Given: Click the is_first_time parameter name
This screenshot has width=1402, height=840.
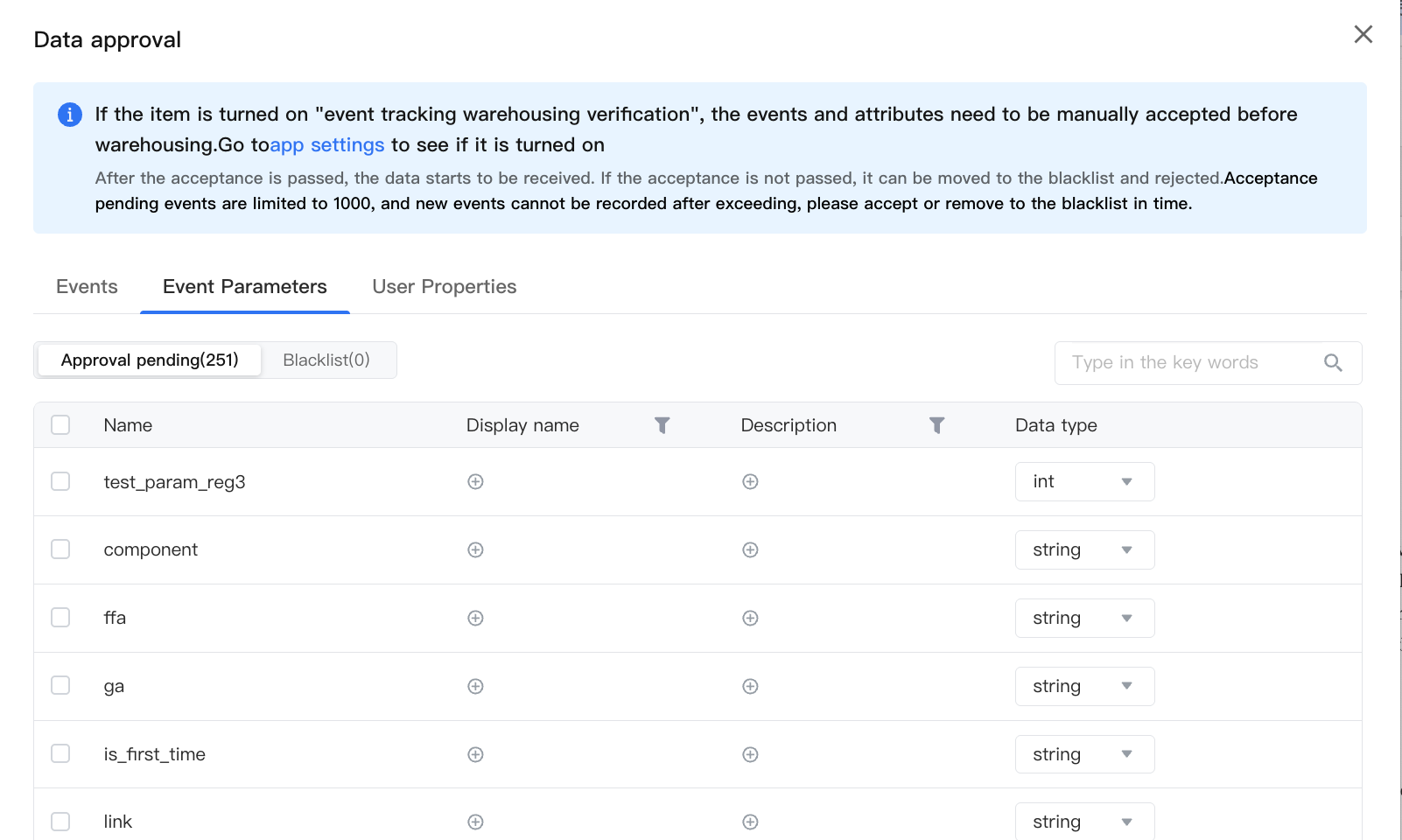Looking at the screenshot, I should point(155,754).
